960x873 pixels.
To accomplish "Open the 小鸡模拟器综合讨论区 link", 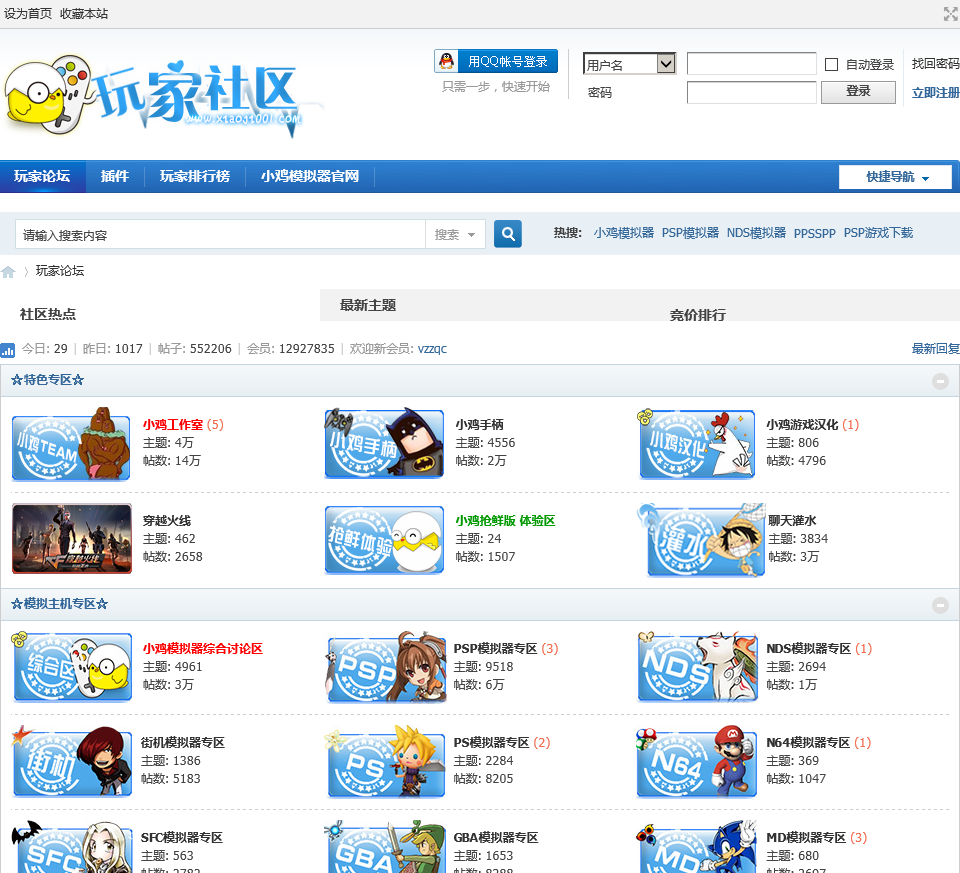I will pos(203,649).
